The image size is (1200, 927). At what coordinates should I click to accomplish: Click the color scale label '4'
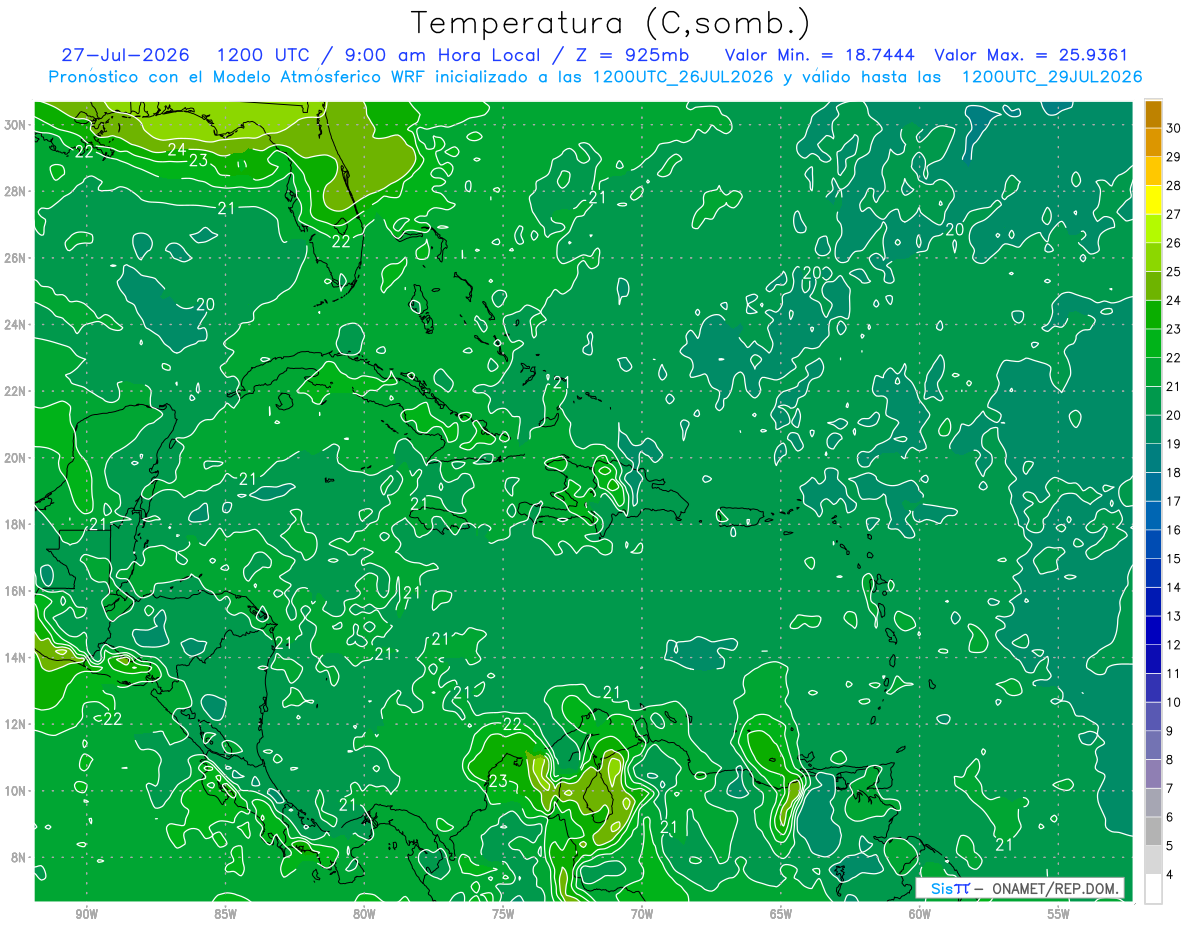[x=1170, y=874]
